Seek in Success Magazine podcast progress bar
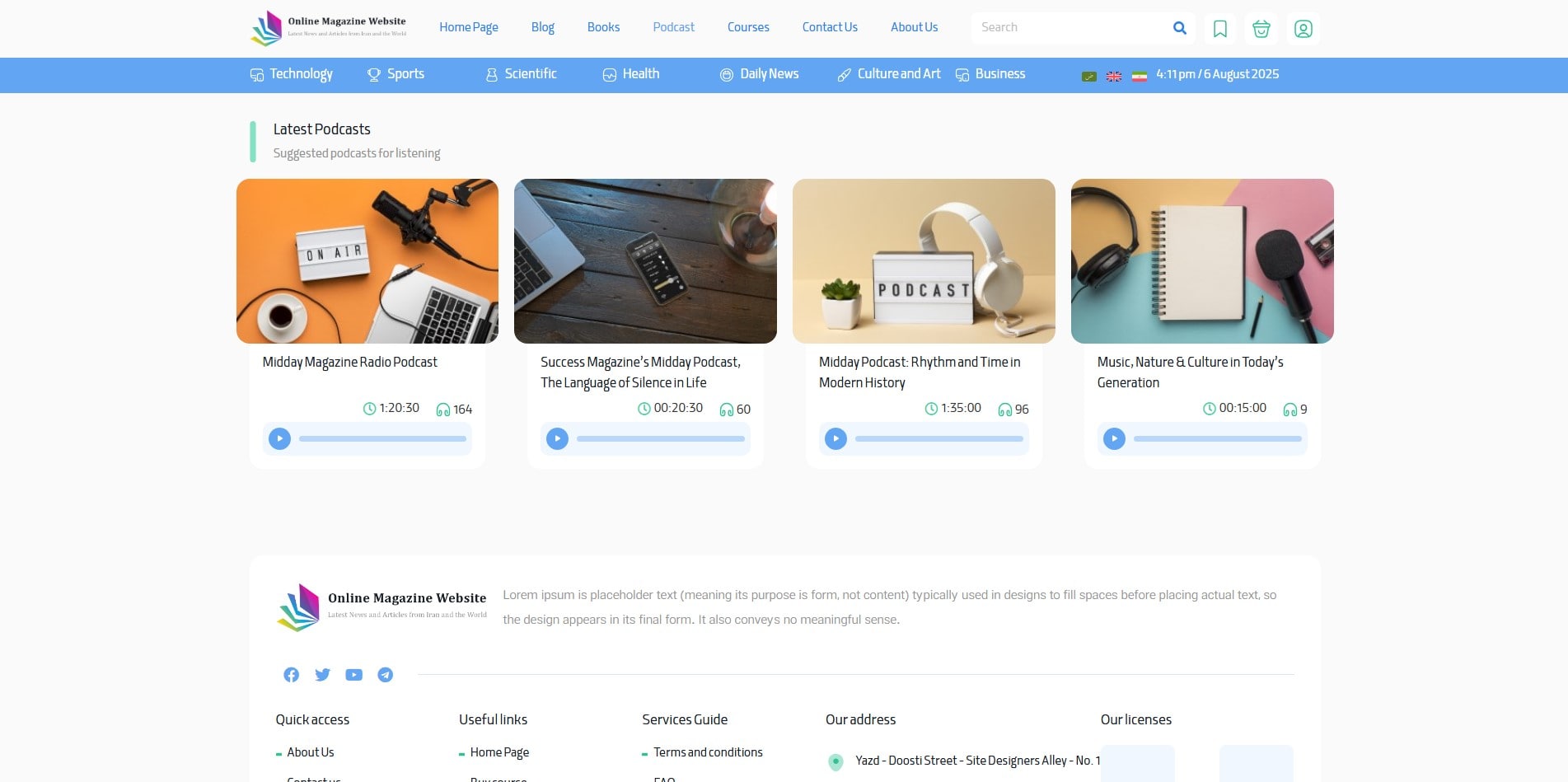This screenshot has height=782, width=1568. pos(661,439)
